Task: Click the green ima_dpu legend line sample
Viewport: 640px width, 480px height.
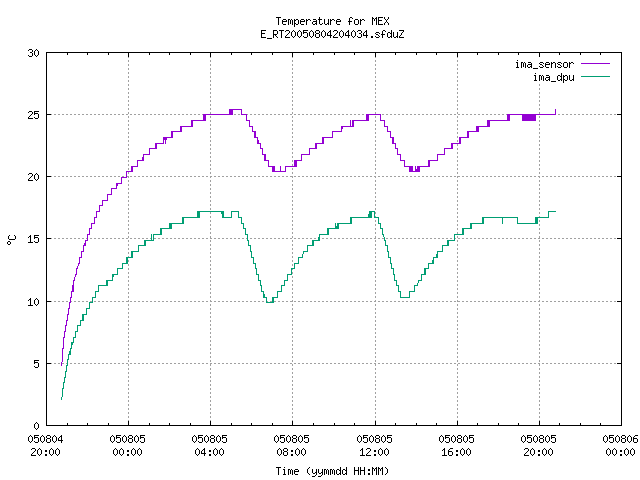Action: [x=596, y=76]
